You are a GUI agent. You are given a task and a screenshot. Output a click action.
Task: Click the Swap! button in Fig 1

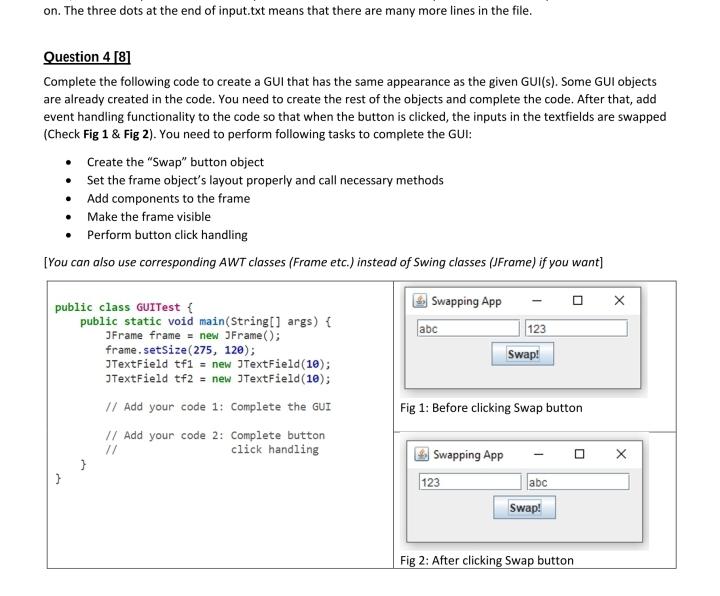pos(523,354)
